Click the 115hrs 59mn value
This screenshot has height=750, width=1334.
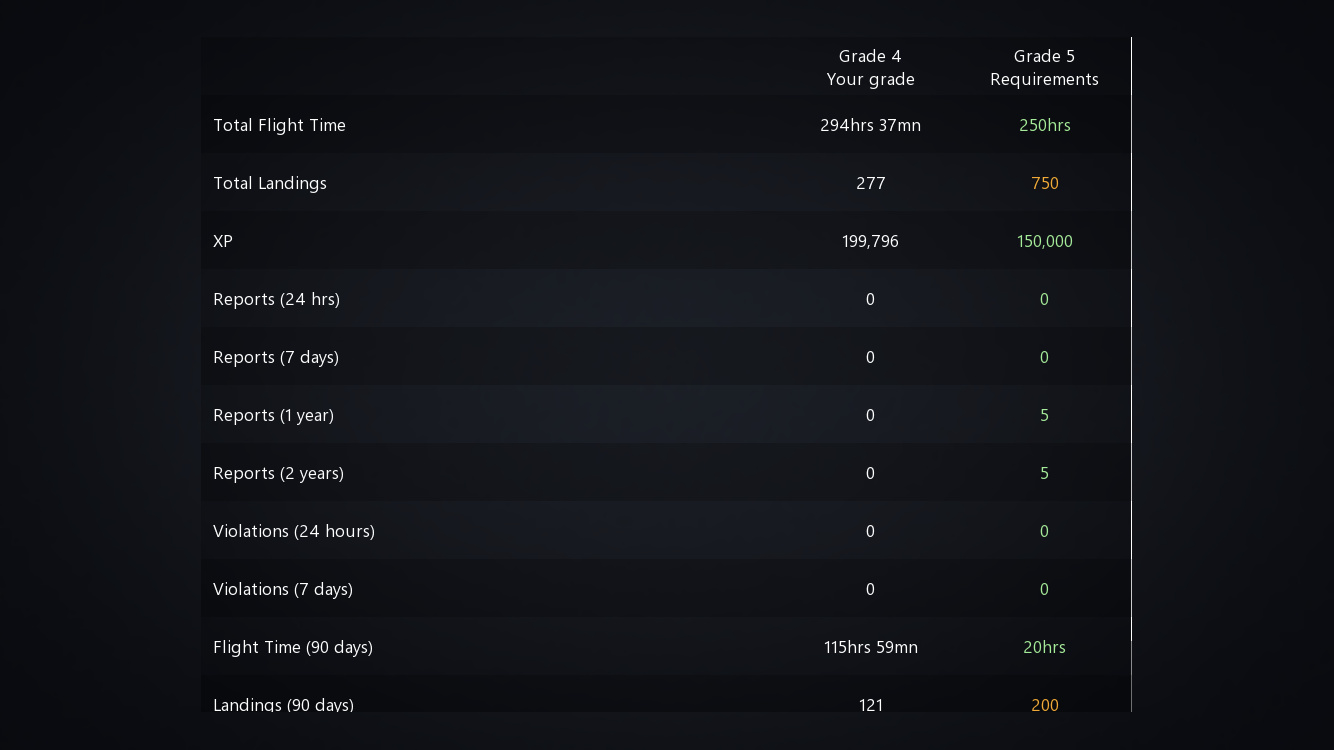(x=870, y=647)
